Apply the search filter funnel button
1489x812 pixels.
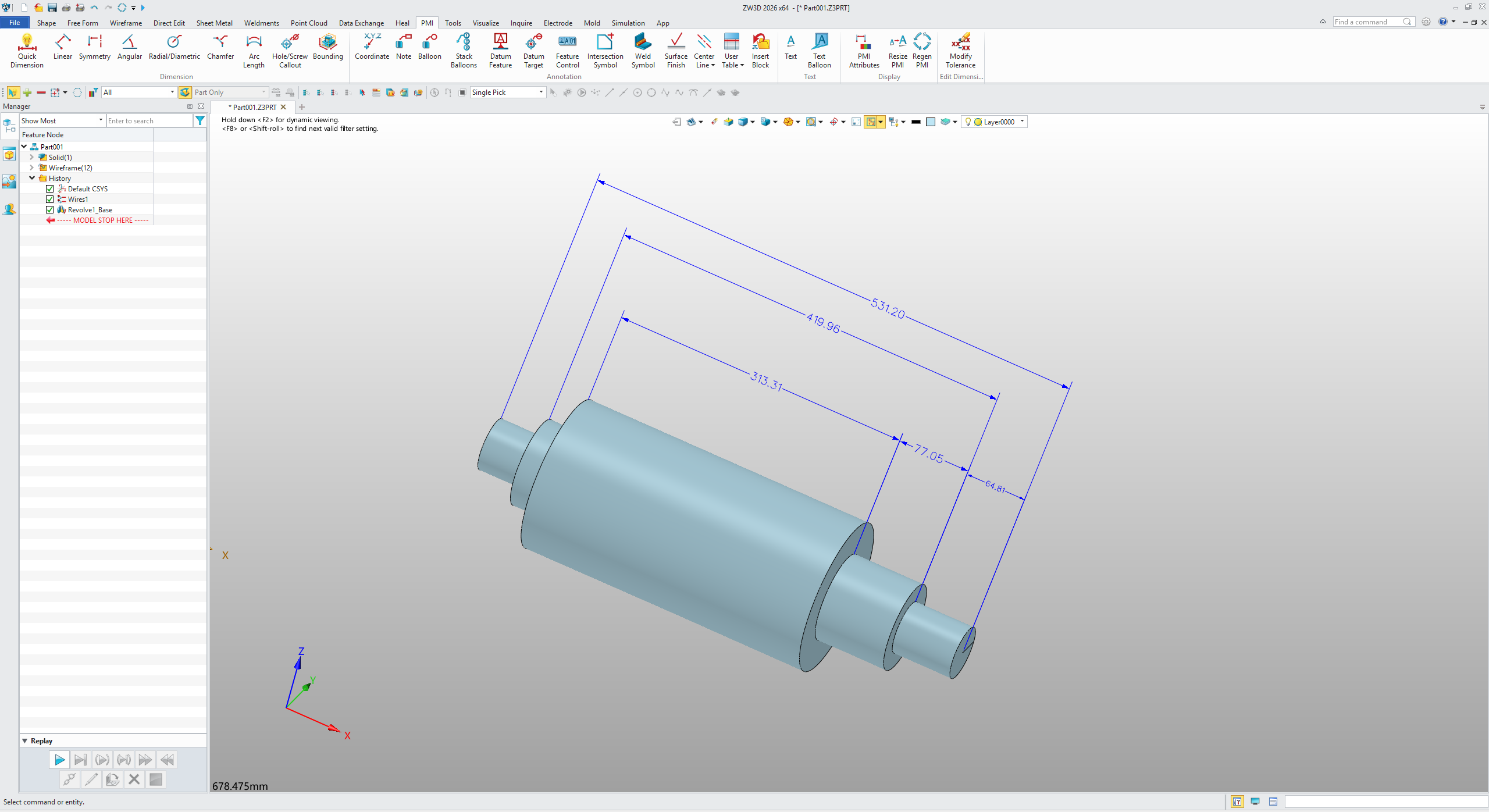200,120
